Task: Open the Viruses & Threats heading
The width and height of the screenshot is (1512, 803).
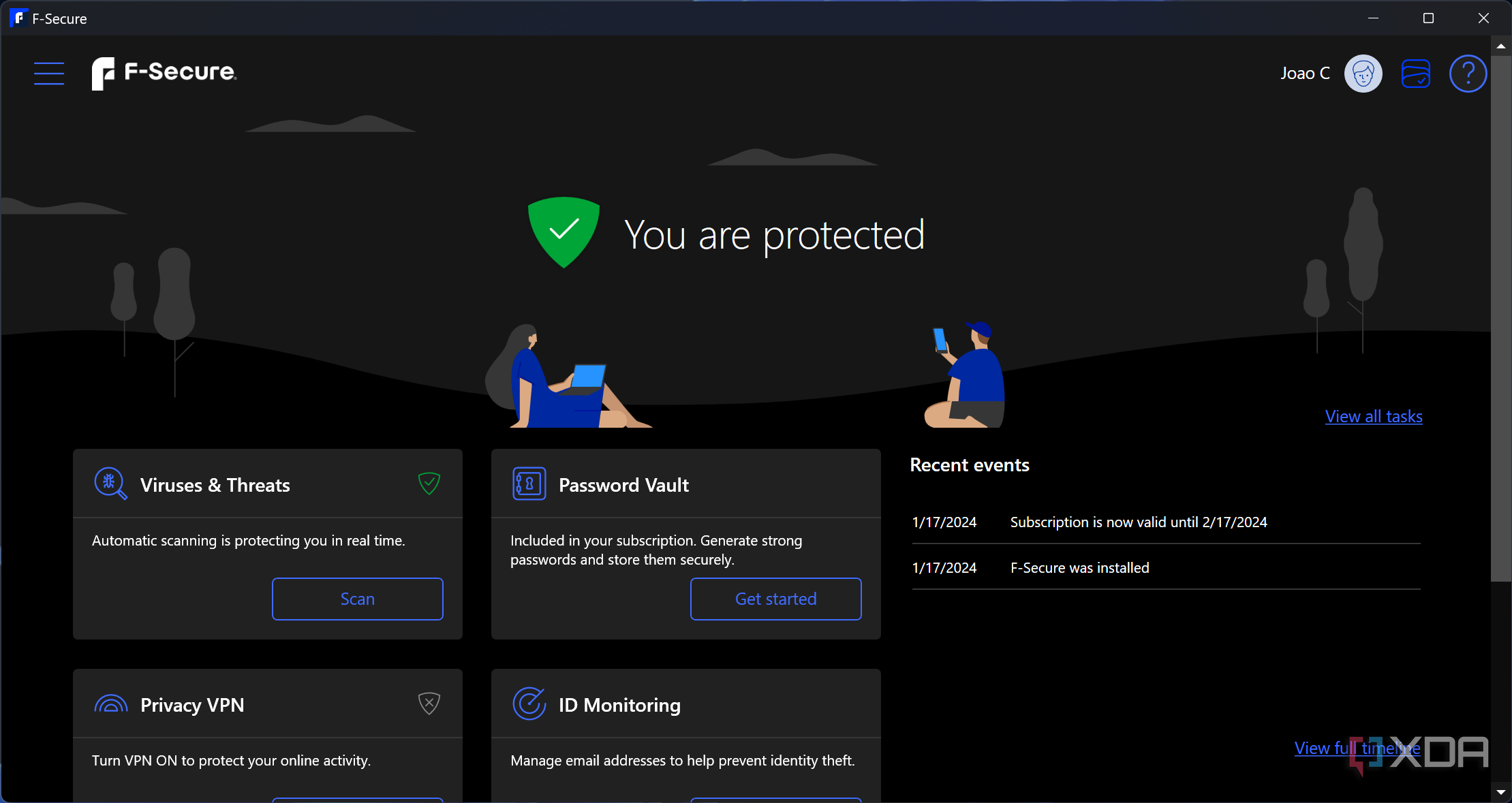Action: tap(215, 485)
